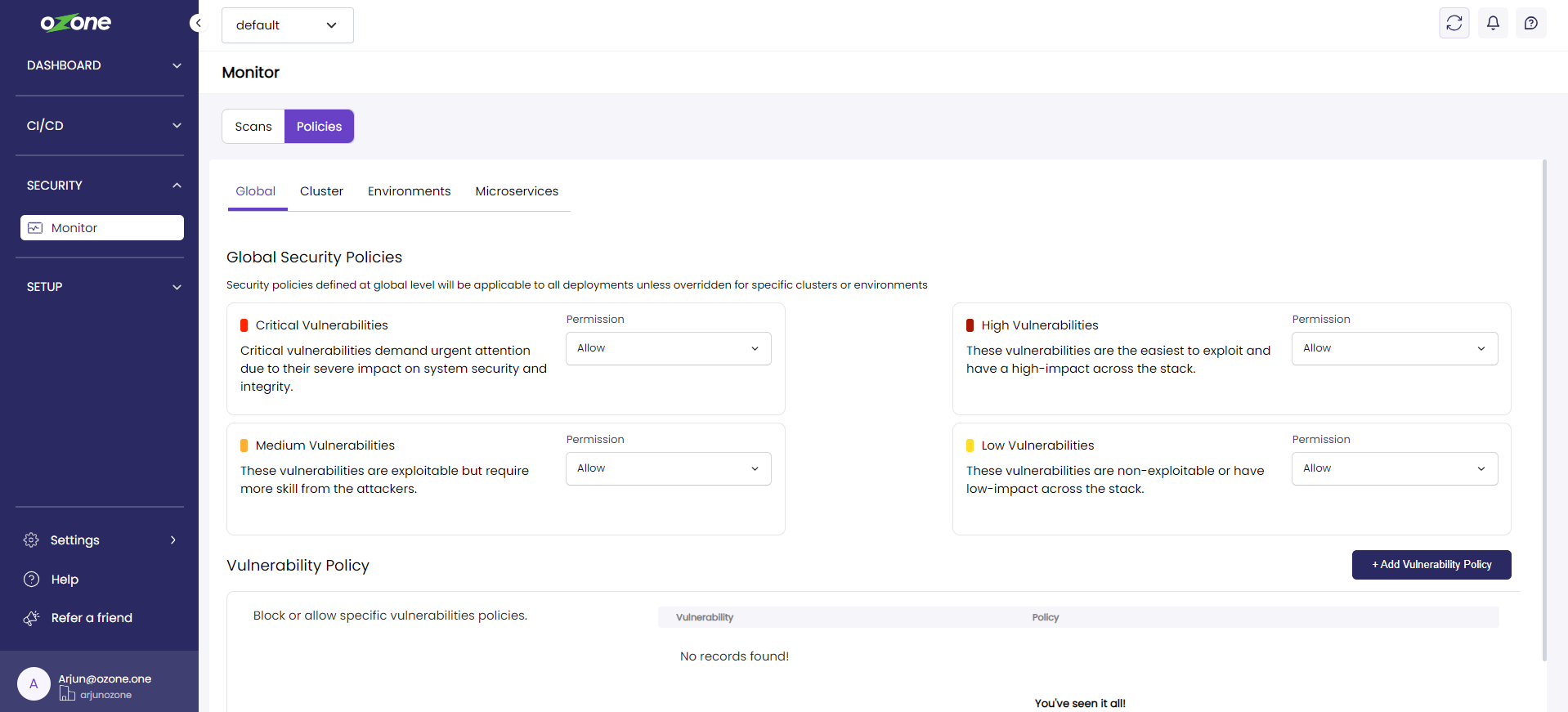Image resolution: width=1568 pixels, height=712 pixels.
Task: Open the help chat icon
Action: 1530,23
